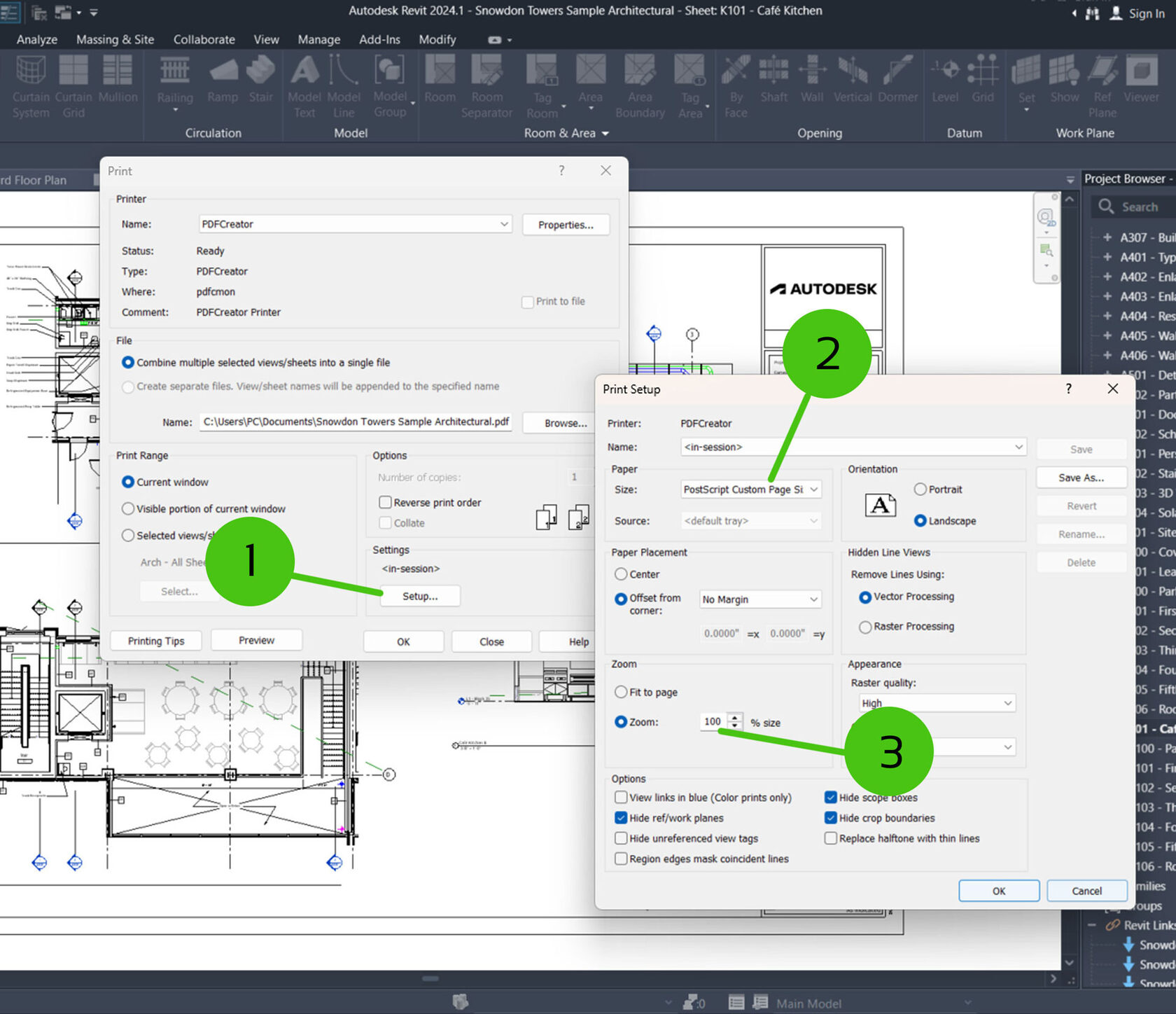Choose Fit to page zoom option
The image size is (1176, 1014).
point(621,693)
